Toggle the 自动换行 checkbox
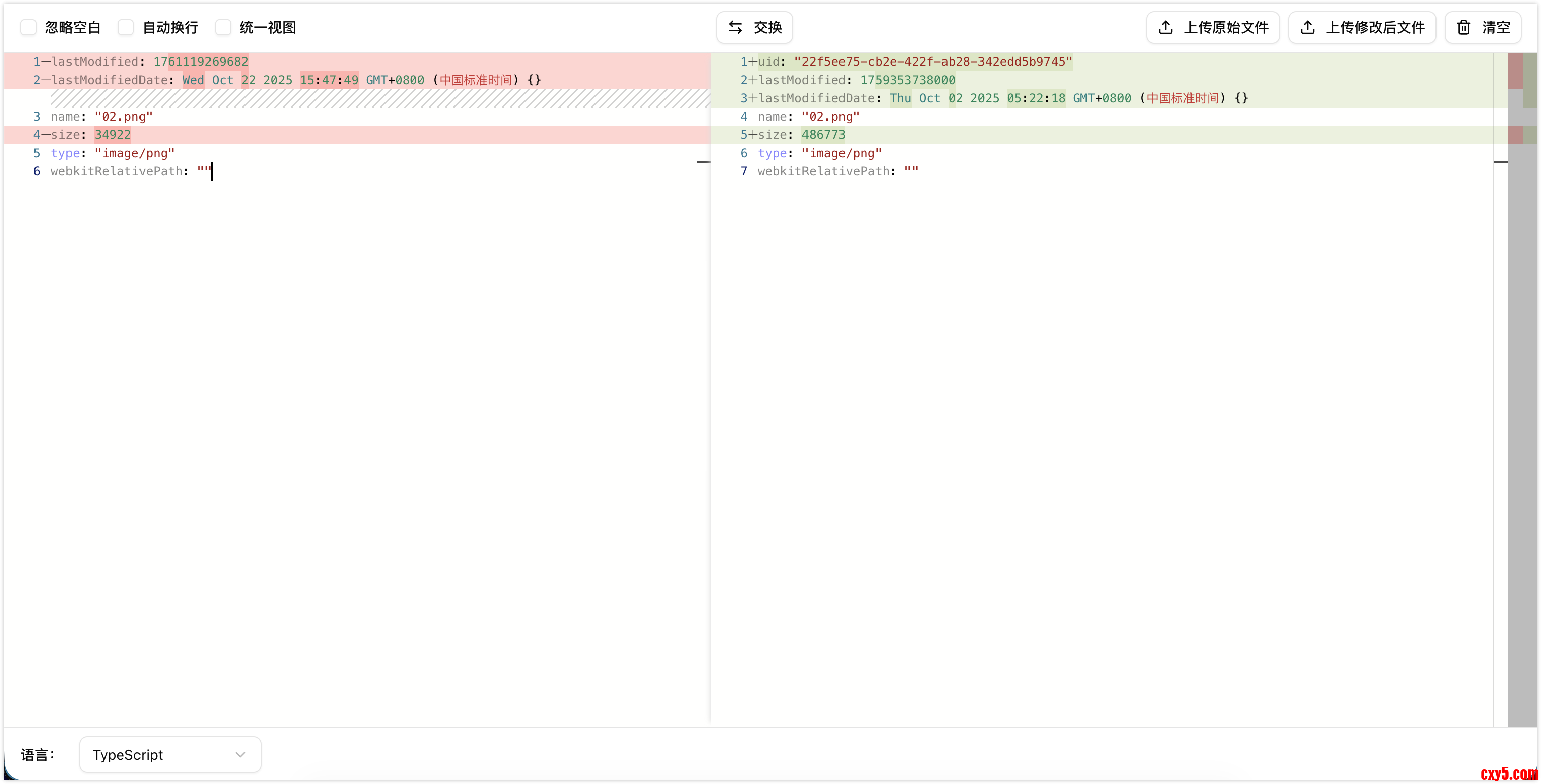This screenshot has height=784, width=1541. tap(126, 27)
